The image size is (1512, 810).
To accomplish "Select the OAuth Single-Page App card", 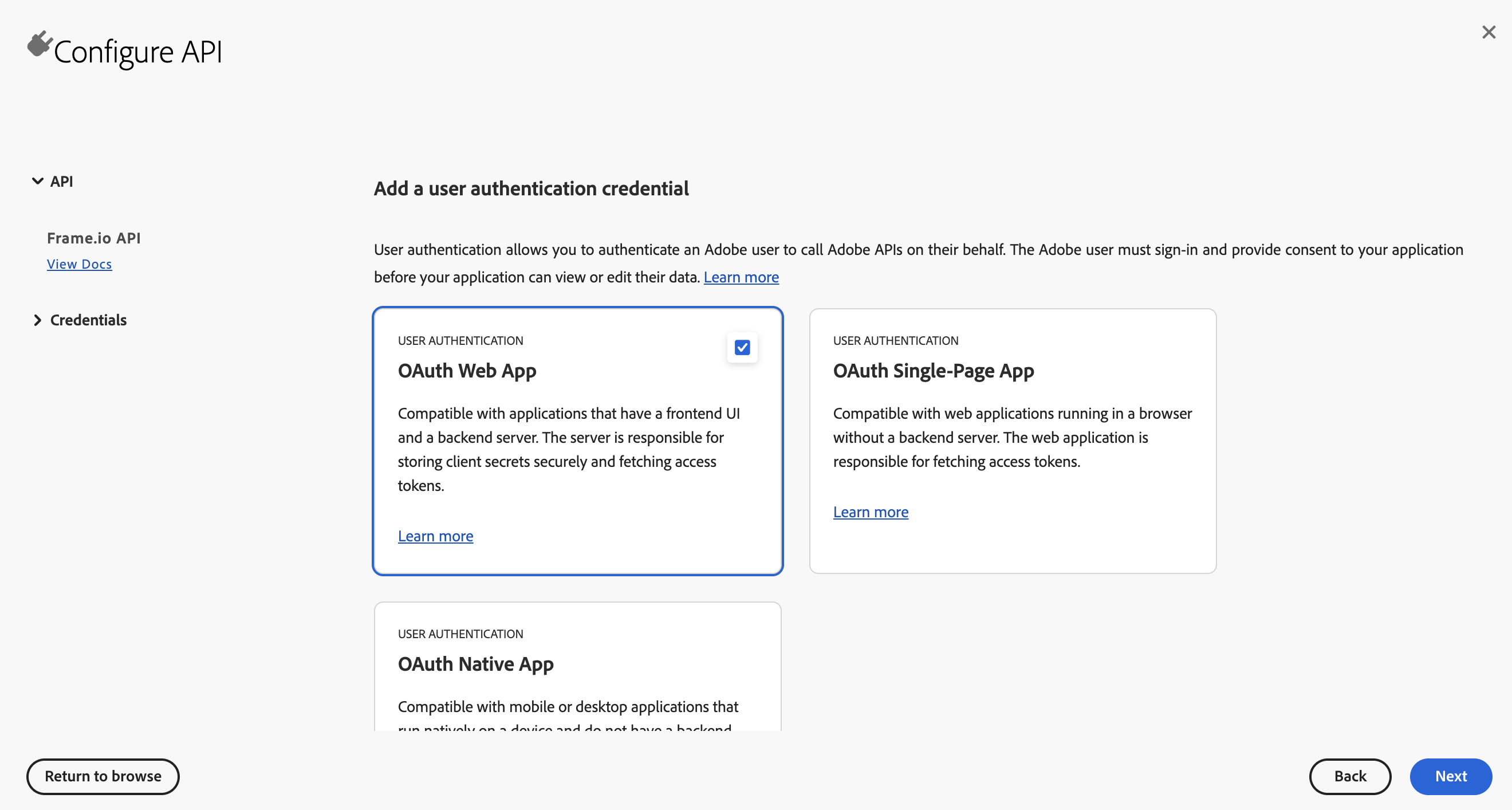I will coord(1013,441).
